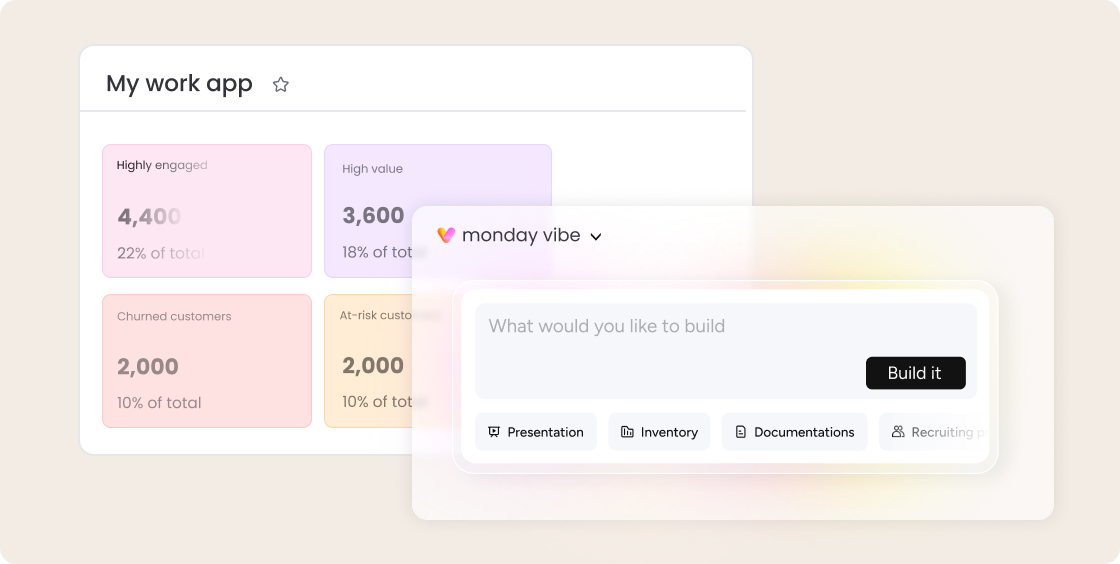Star the My work app title
The image size is (1120, 564).
281,85
